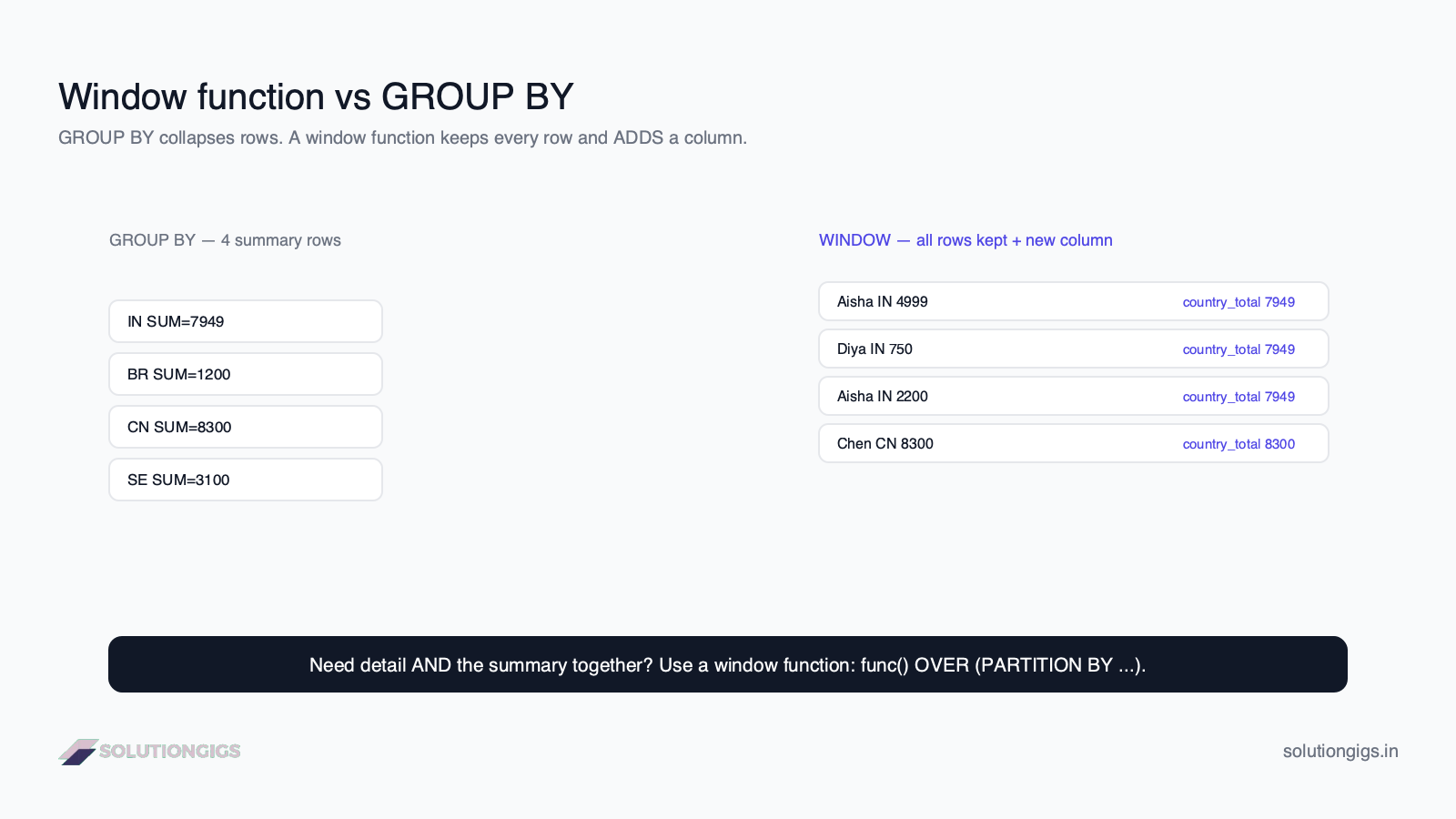
Task: Click the Aisha IN 4999 row
Action: tap(1074, 301)
